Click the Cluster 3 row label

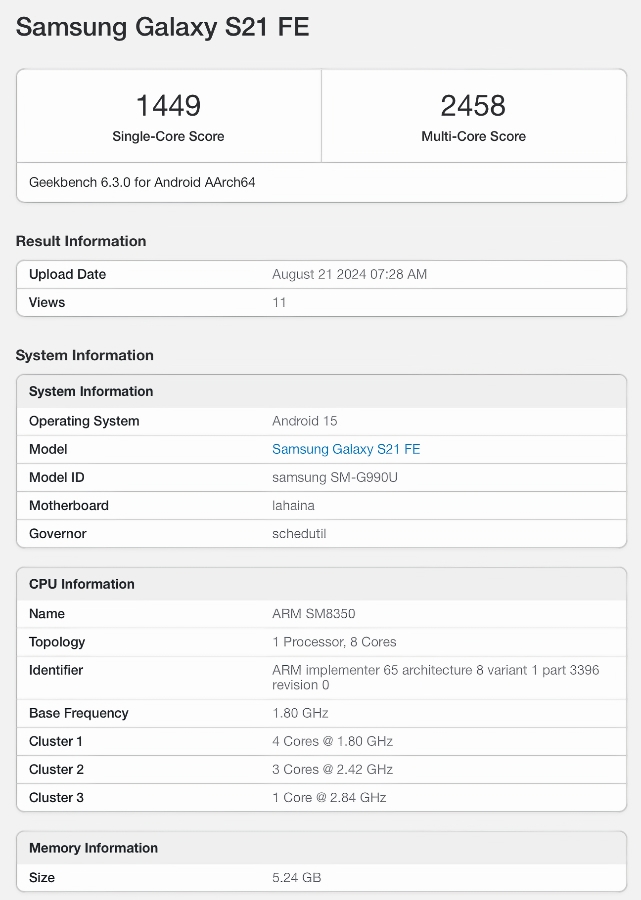[x=57, y=797]
